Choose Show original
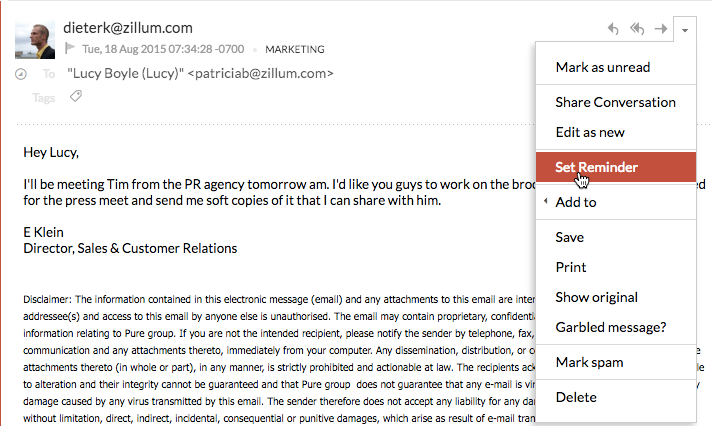 (596, 297)
